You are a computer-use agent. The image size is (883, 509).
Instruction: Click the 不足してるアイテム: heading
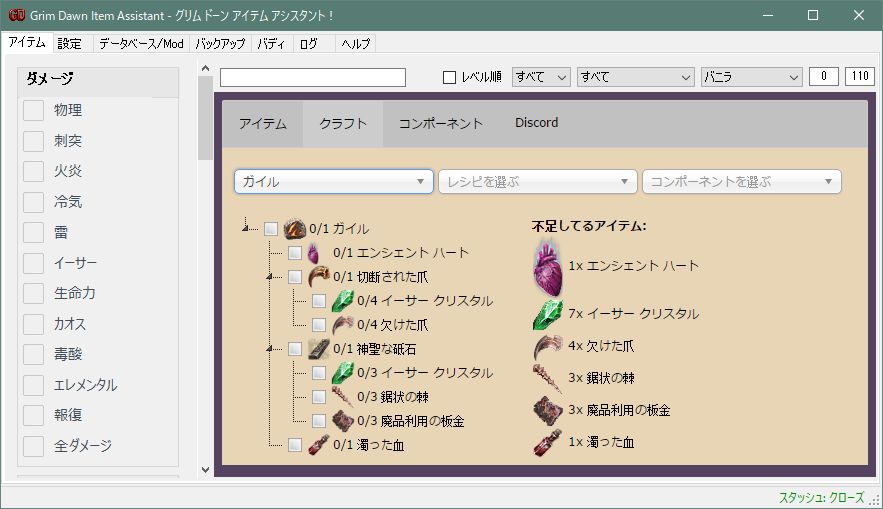(589, 226)
